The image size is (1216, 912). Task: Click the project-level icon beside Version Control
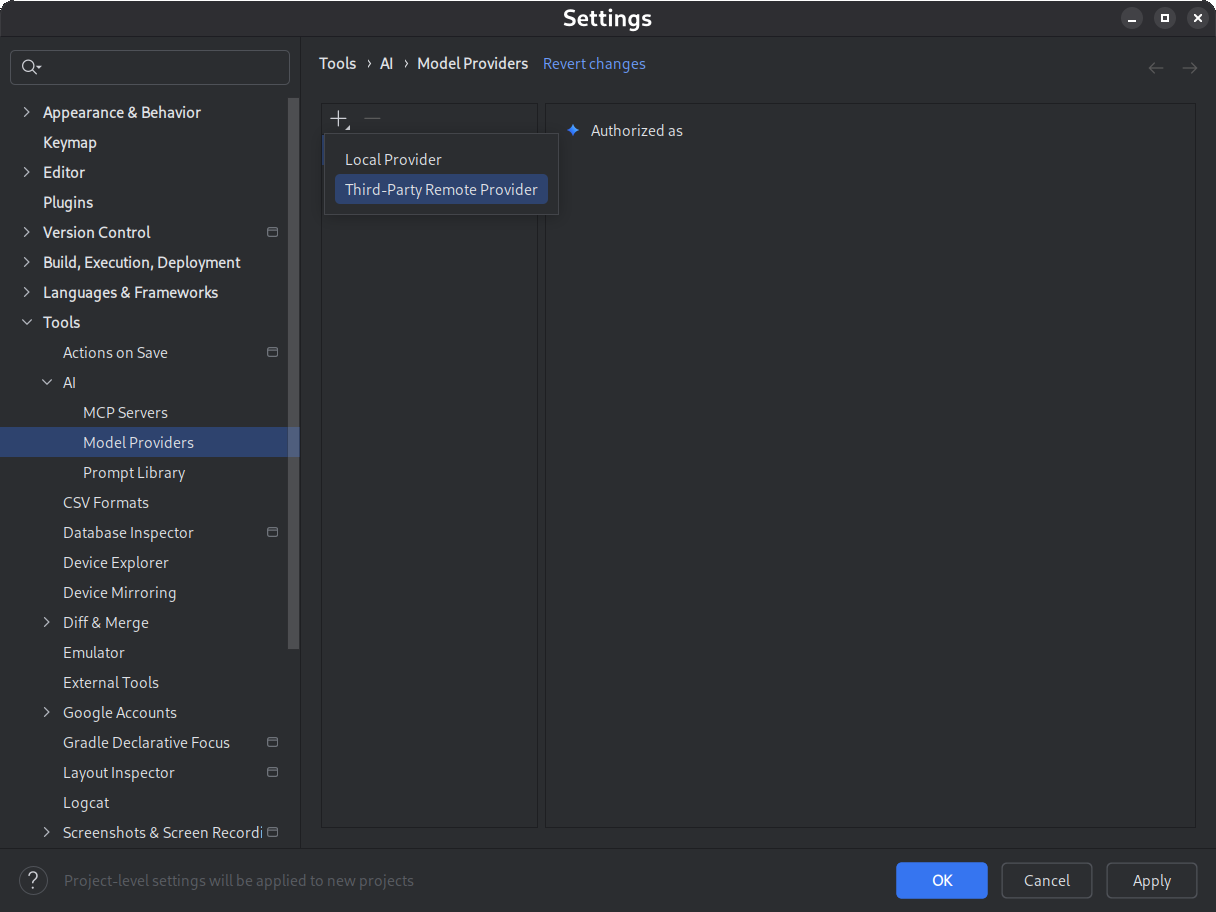click(x=272, y=232)
